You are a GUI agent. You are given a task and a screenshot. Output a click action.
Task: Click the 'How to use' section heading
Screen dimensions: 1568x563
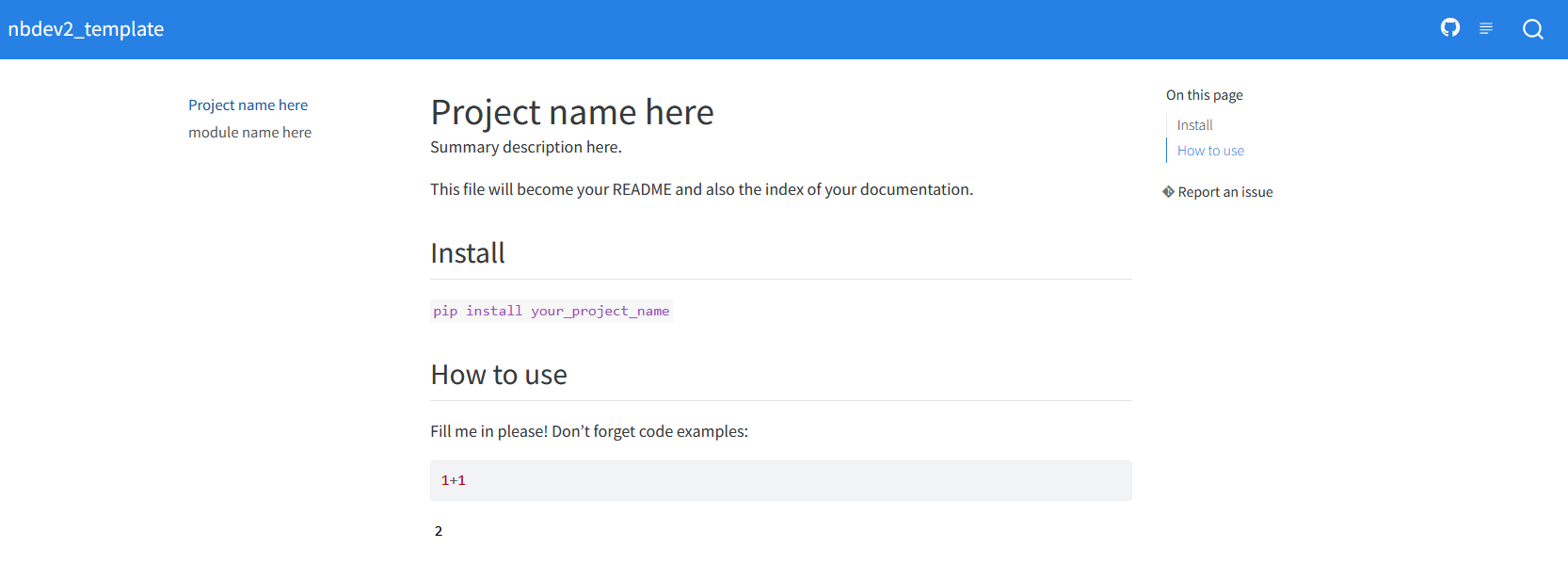[x=499, y=375]
